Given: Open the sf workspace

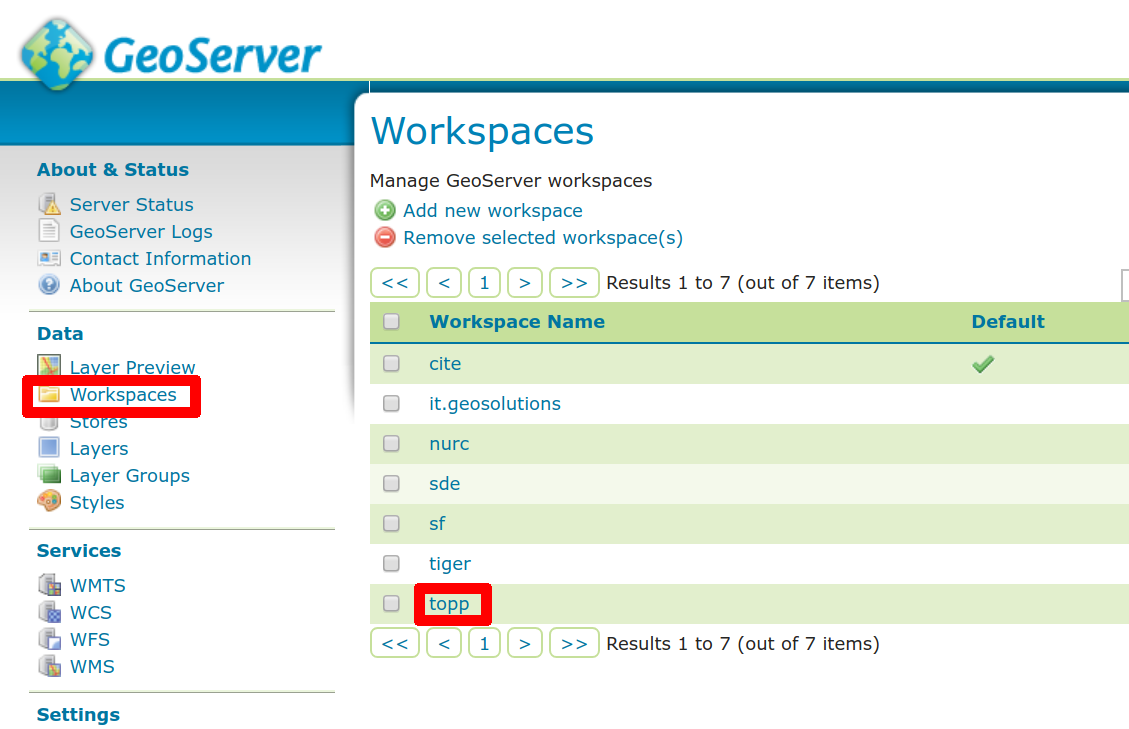Looking at the screenshot, I should coord(437,524).
